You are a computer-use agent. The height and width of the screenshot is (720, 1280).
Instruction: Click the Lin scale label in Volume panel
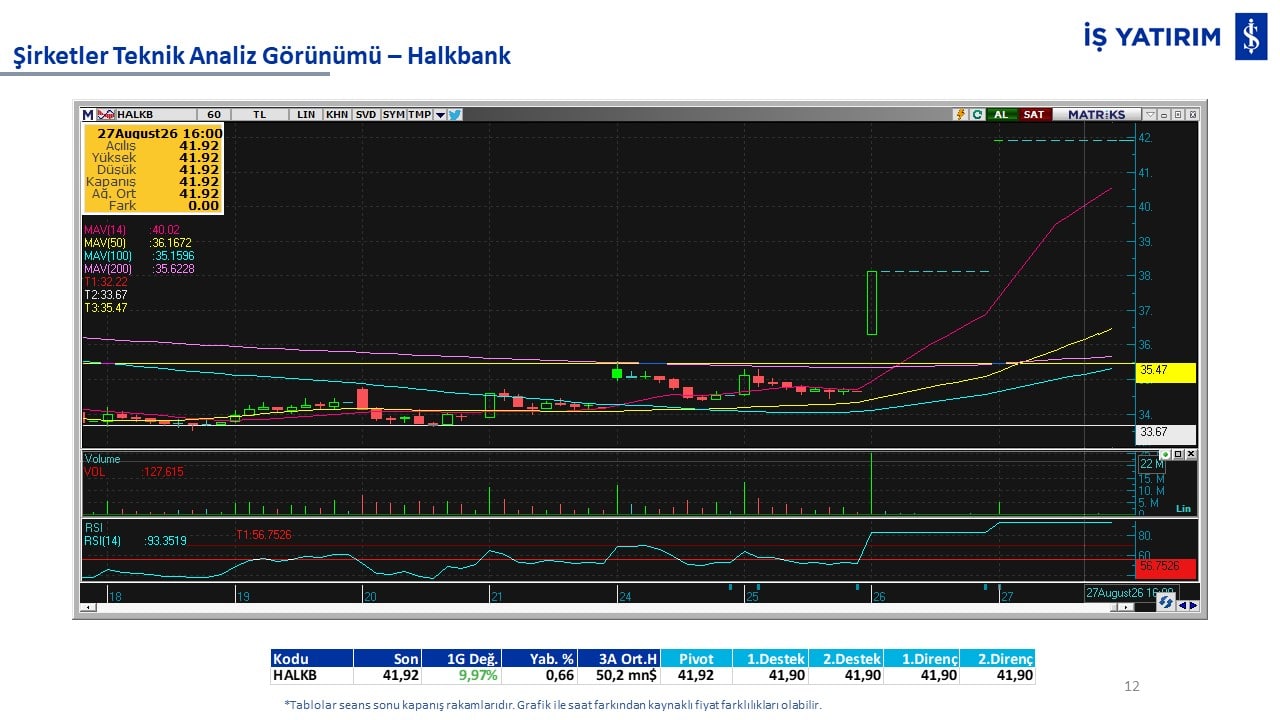tap(1183, 508)
